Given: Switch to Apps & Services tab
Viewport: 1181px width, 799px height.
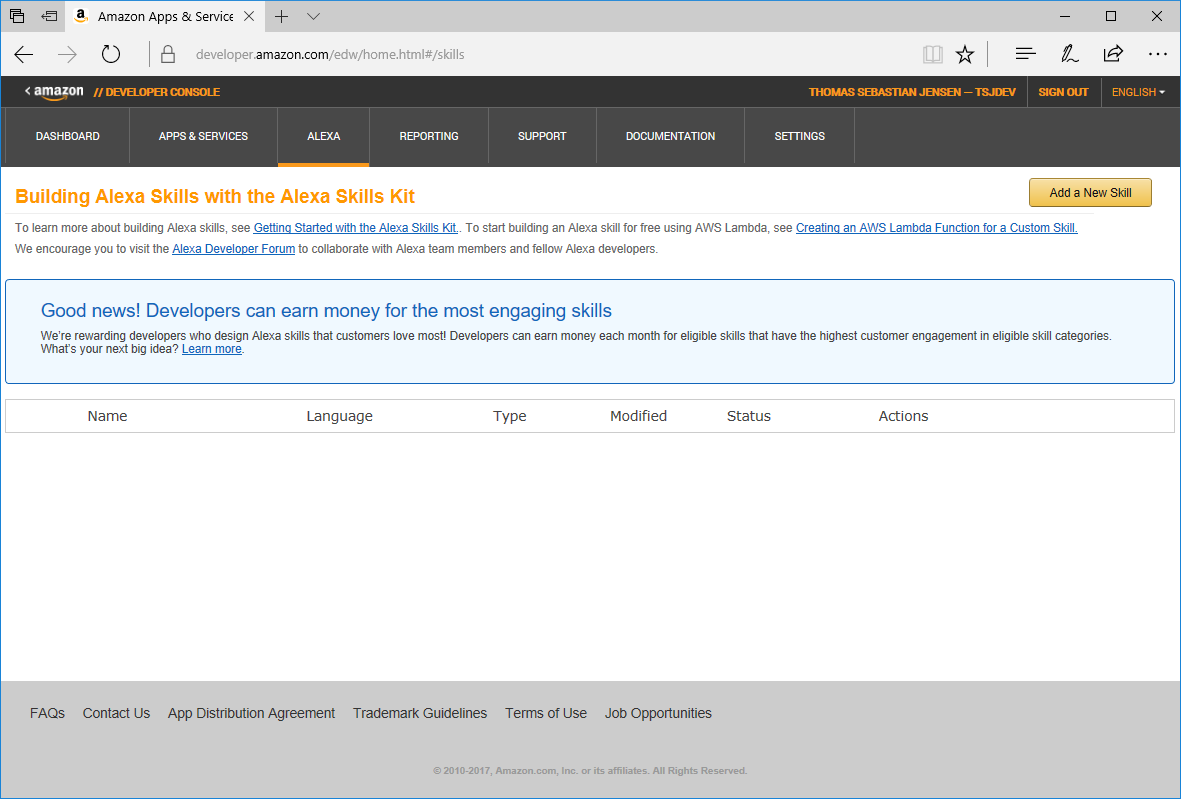Looking at the screenshot, I should [203, 136].
